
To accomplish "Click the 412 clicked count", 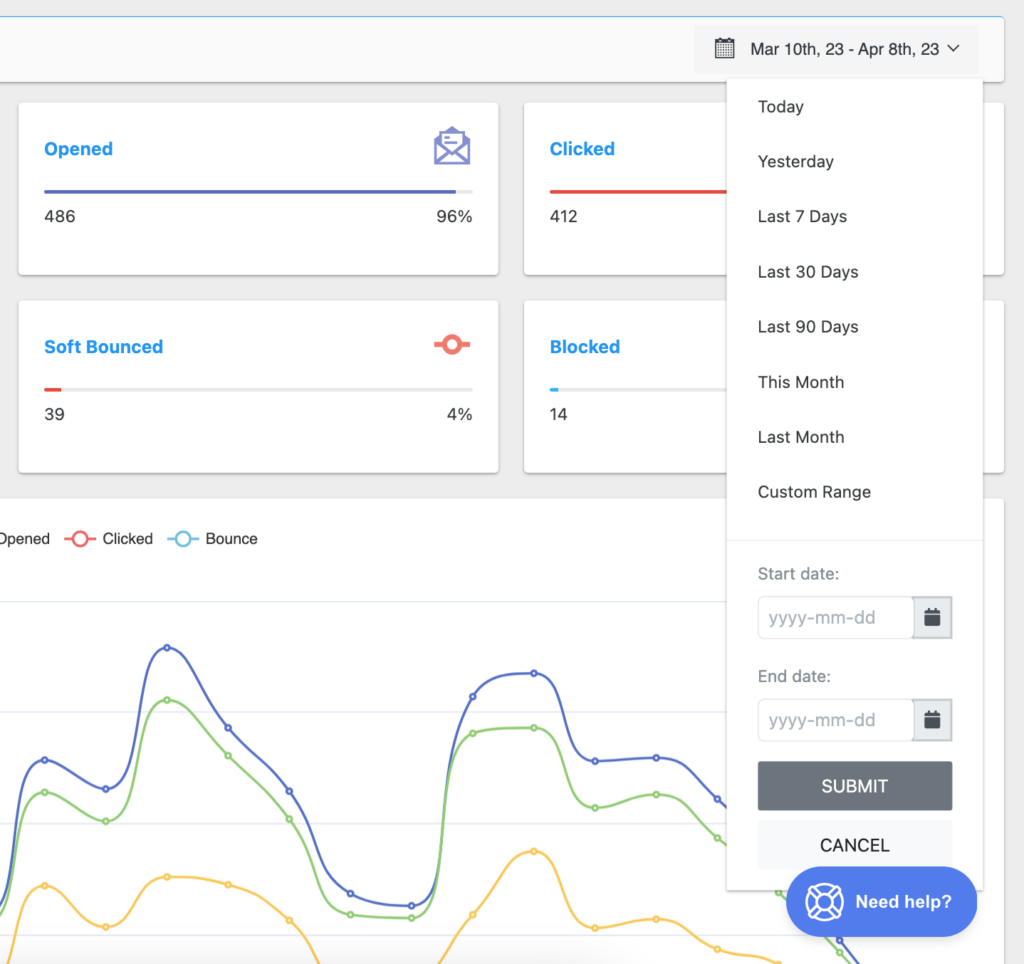I will click(x=564, y=216).
